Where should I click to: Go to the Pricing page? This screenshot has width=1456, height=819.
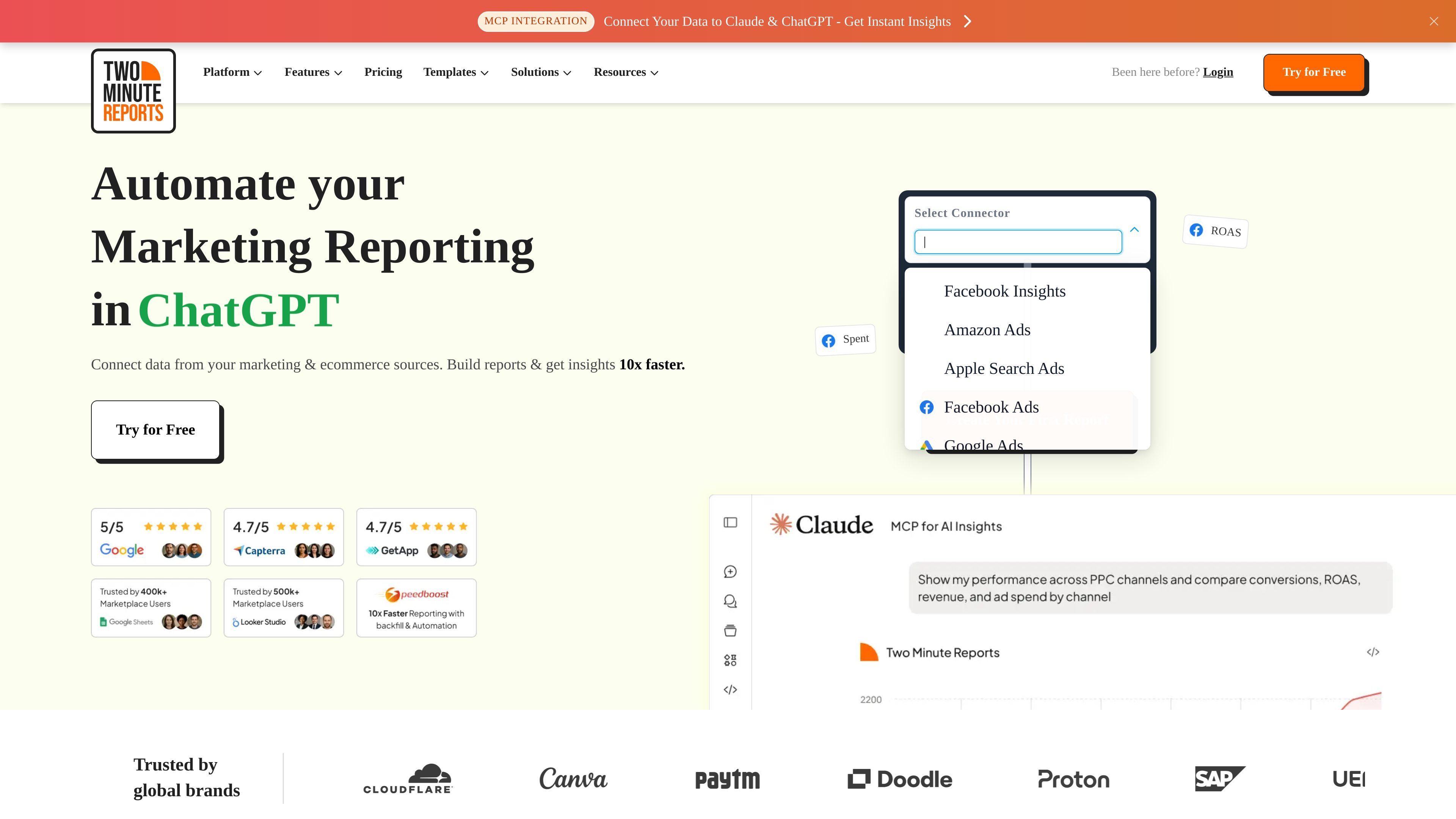coord(383,72)
